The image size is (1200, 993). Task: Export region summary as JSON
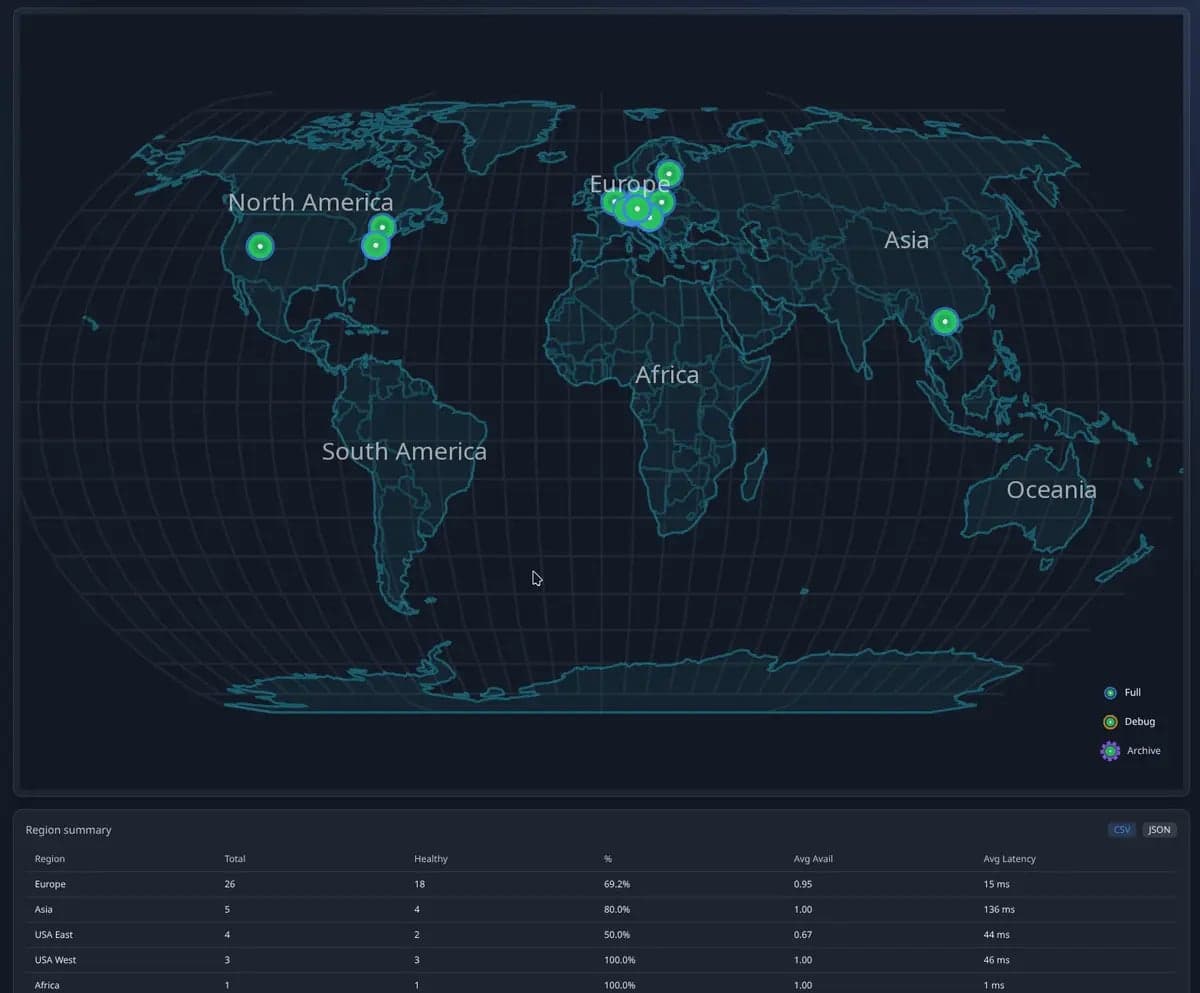point(1159,830)
